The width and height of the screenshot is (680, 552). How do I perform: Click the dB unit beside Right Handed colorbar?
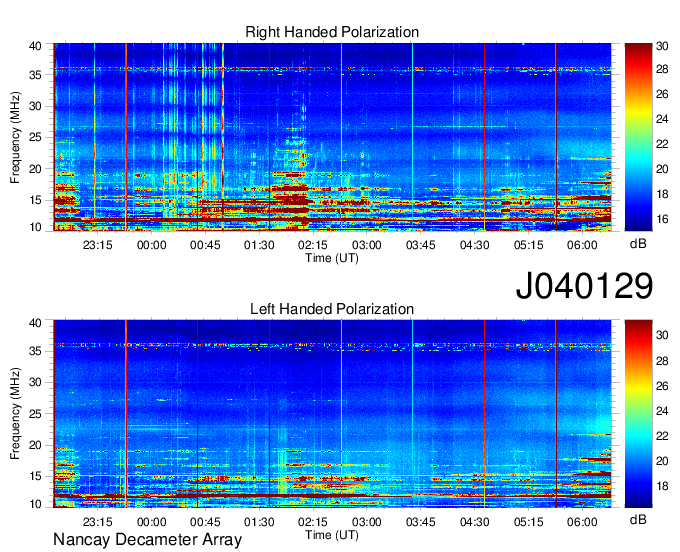638,244
